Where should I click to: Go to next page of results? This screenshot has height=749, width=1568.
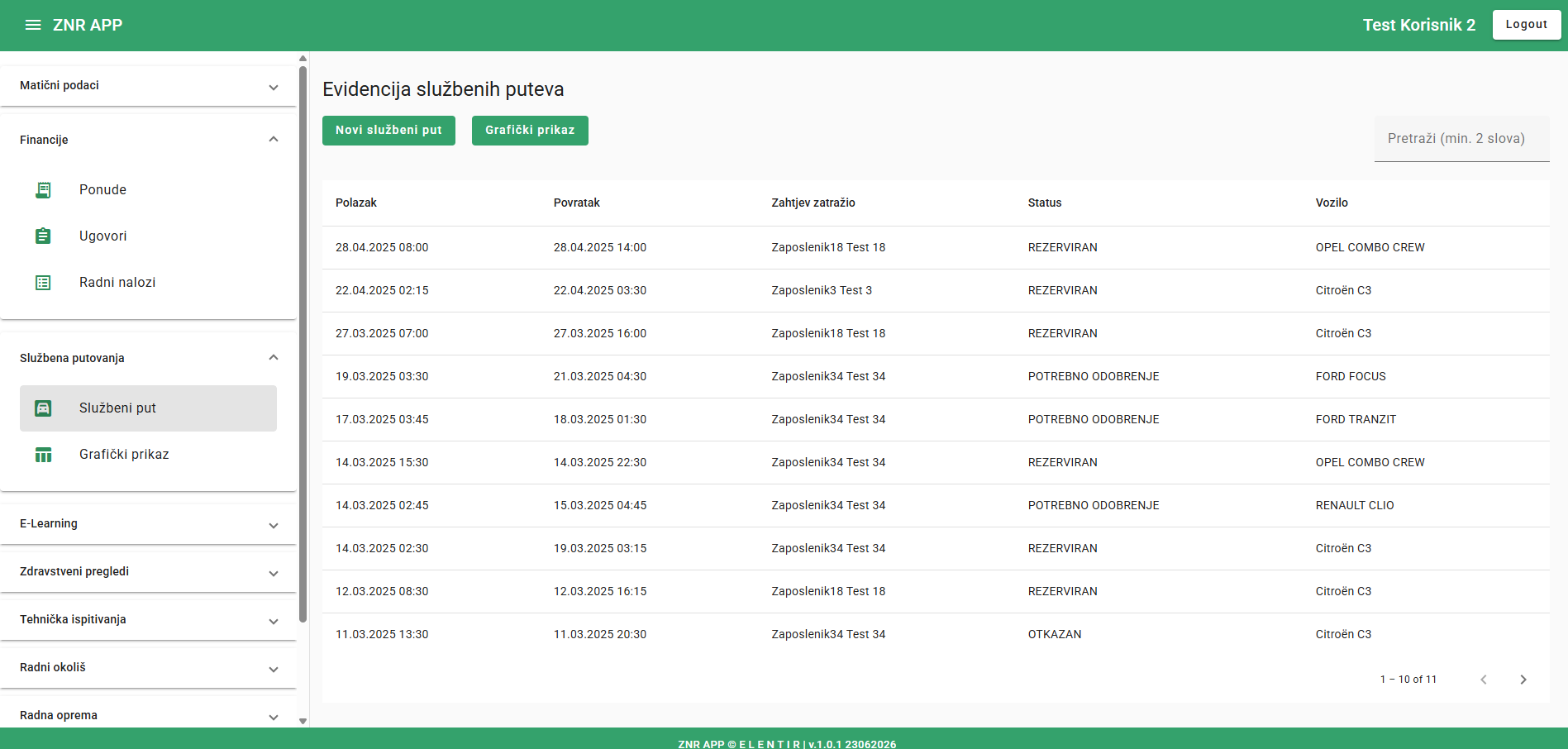coord(1523,680)
